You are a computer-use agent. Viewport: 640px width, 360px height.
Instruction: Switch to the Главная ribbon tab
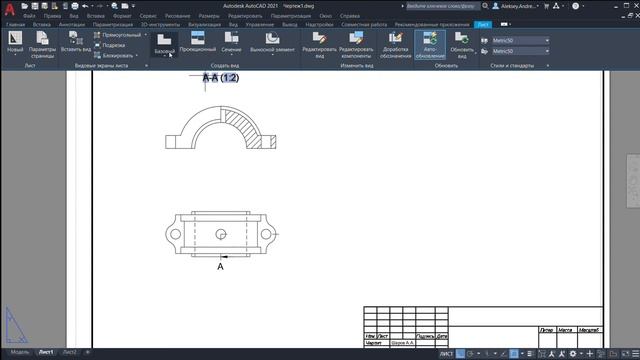tap(16, 24)
